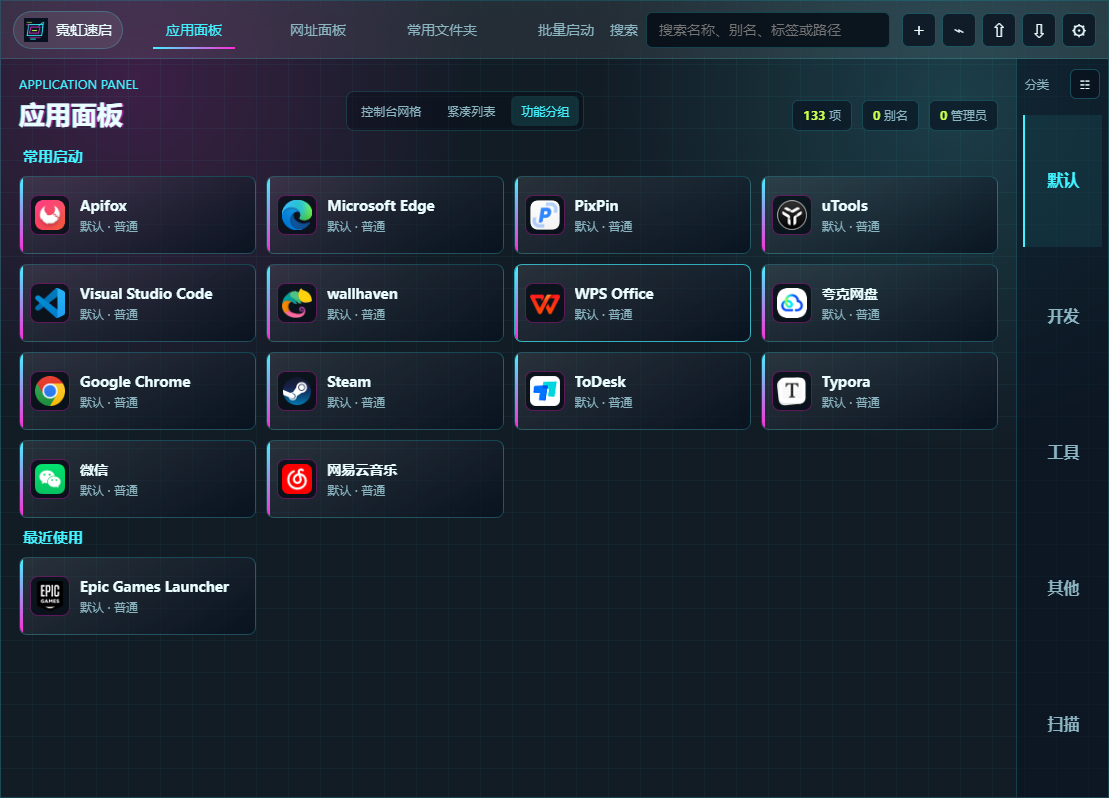Screen dimensions: 1109x798
Task: Open the 网址面板 tab
Action: (x=318, y=30)
